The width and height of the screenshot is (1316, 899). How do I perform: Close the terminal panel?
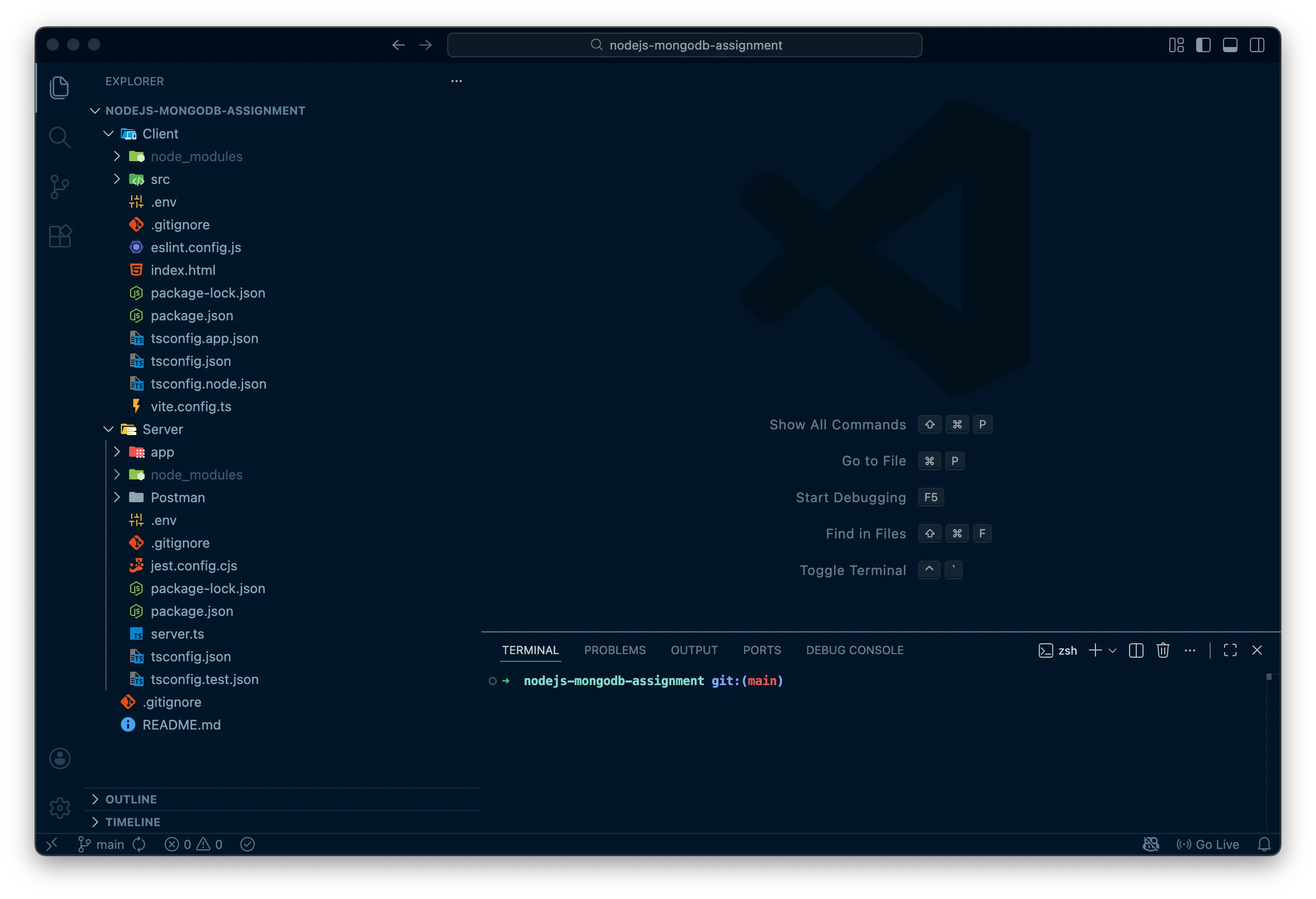pos(1257,650)
